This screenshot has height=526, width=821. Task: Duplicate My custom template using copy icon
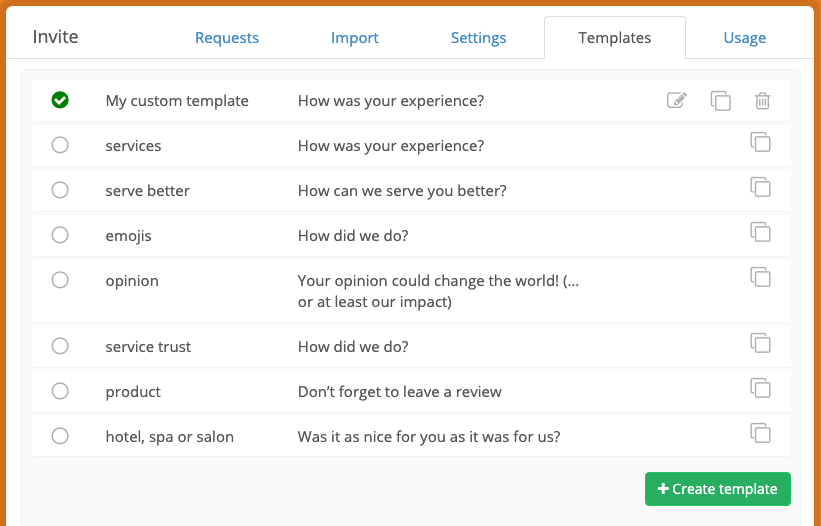click(720, 100)
